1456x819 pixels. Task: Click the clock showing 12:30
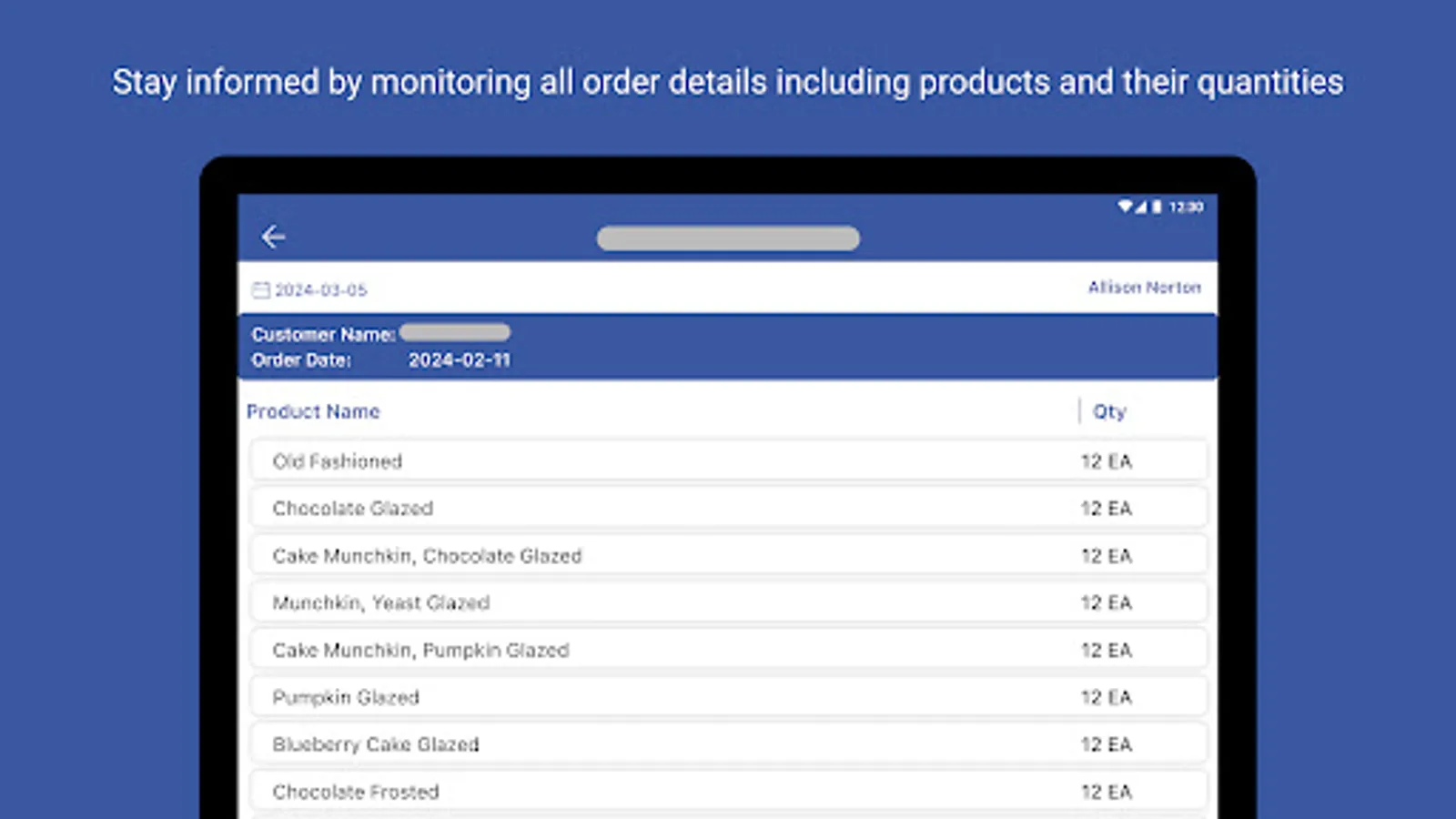[x=1186, y=207]
